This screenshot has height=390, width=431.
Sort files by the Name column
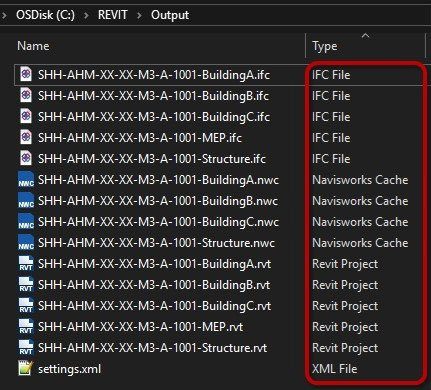click(33, 46)
